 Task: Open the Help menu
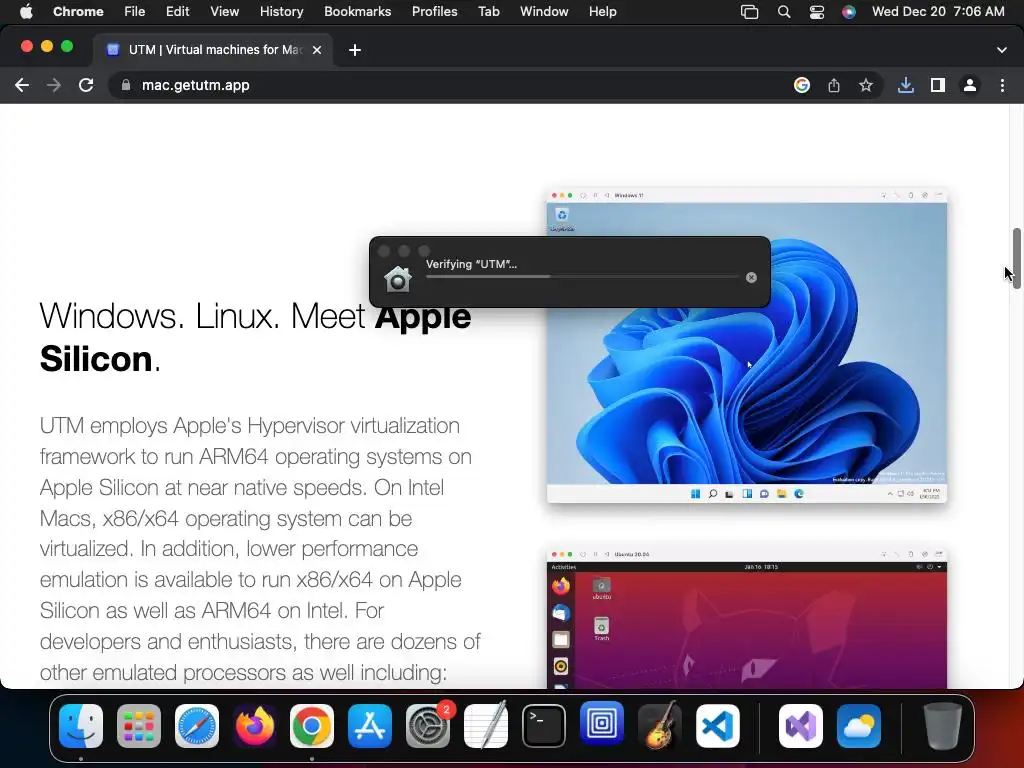(x=602, y=12)
